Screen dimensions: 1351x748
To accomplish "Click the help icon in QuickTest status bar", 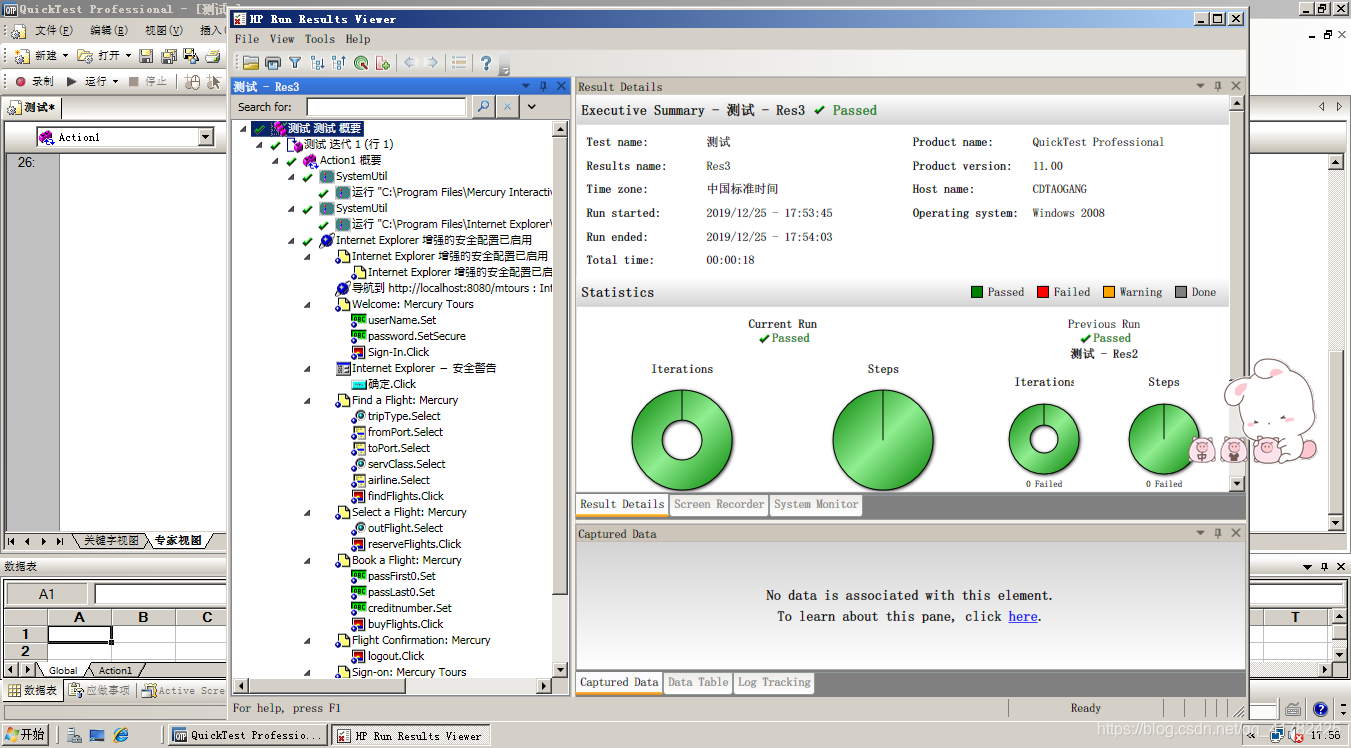I will (1320, 709).
